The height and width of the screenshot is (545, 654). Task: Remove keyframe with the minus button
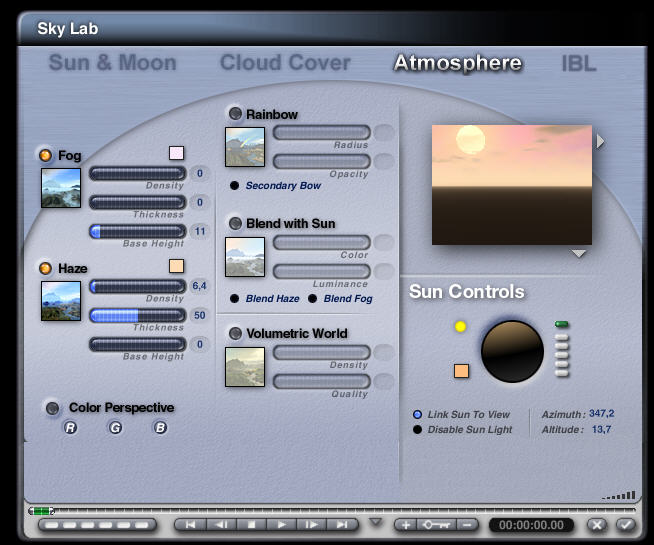(467, 525)
